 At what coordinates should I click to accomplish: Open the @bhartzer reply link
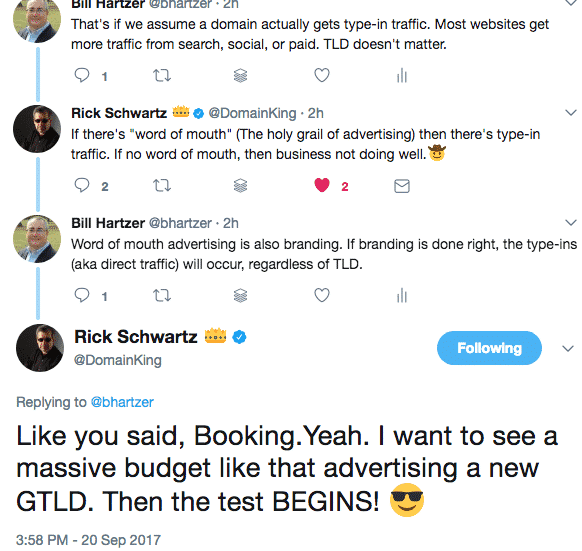pyautogui.click(x=122, y=402)
